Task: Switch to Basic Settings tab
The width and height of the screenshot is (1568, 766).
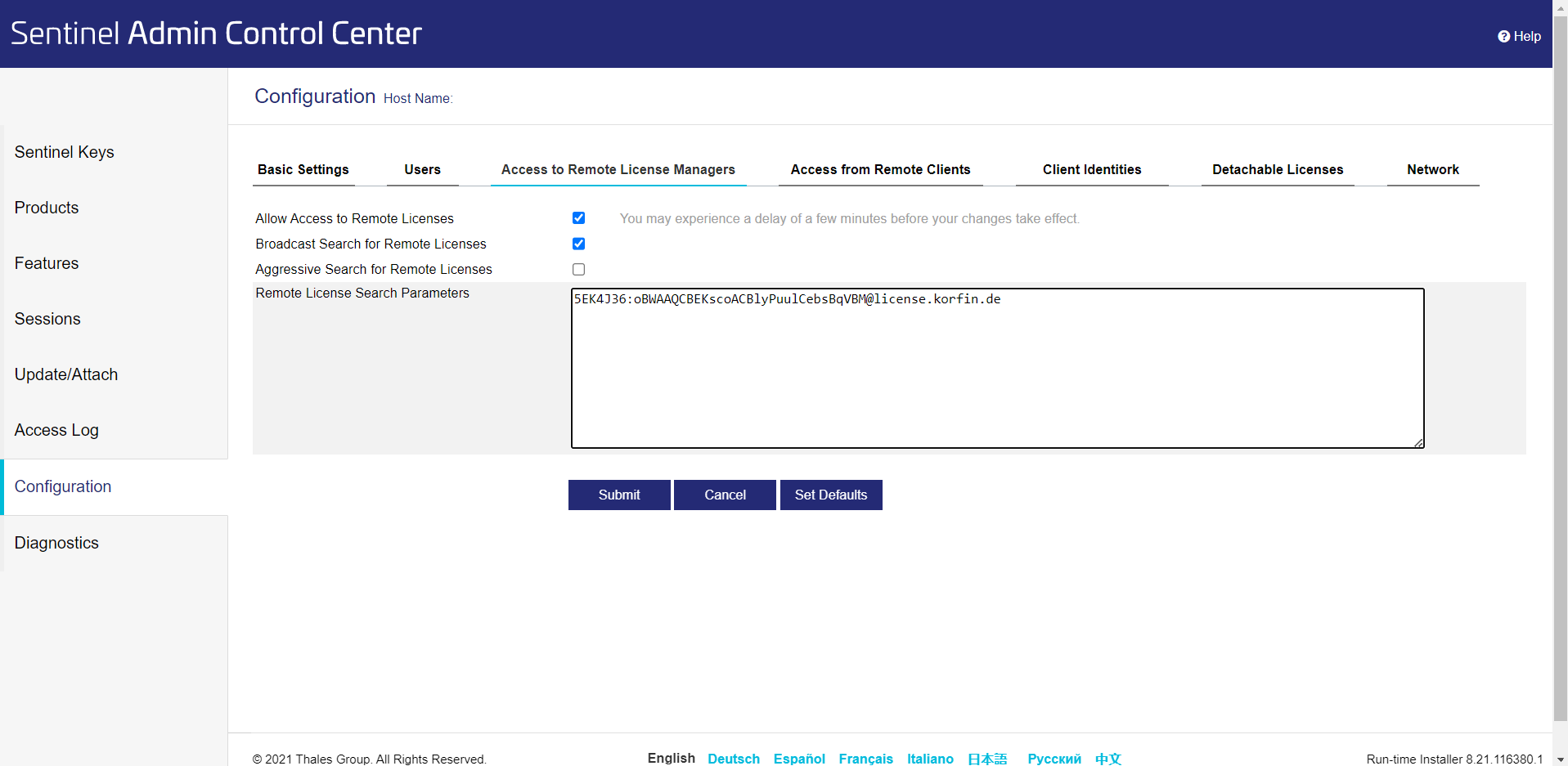Action: 303,169
